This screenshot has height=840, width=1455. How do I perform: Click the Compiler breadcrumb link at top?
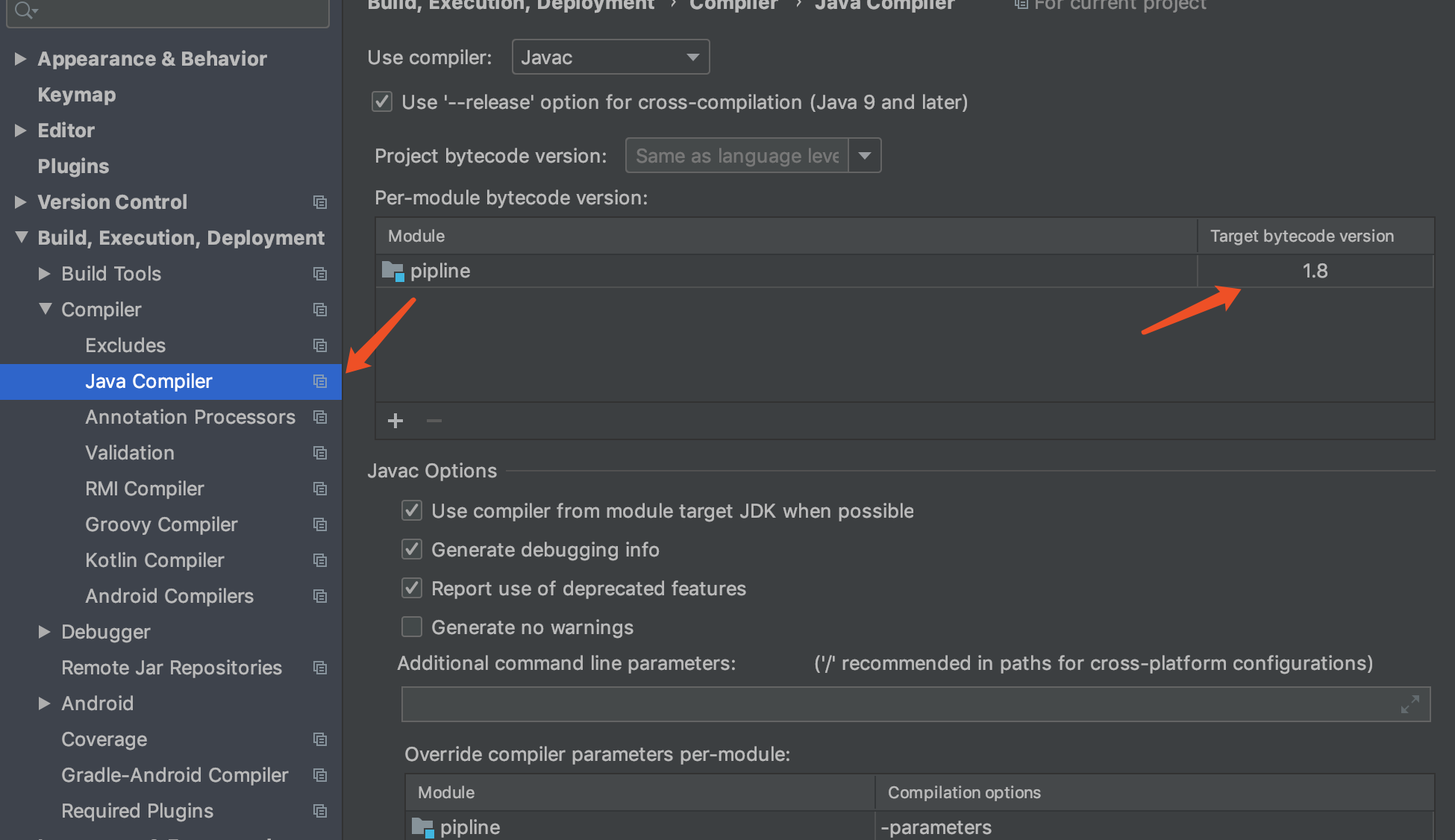click(x=733, y=5)
